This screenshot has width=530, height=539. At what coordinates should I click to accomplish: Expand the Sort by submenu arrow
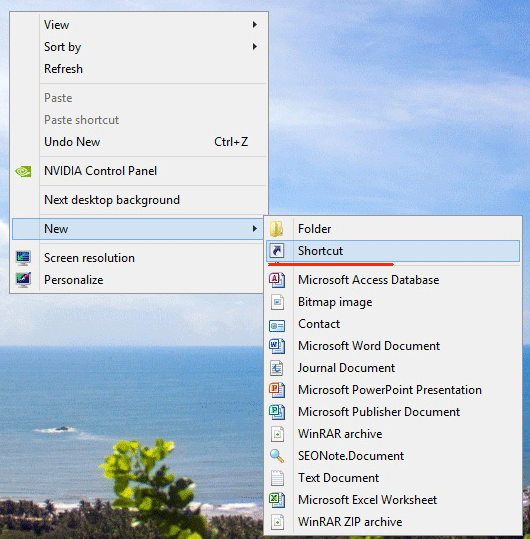click(255, 47)
